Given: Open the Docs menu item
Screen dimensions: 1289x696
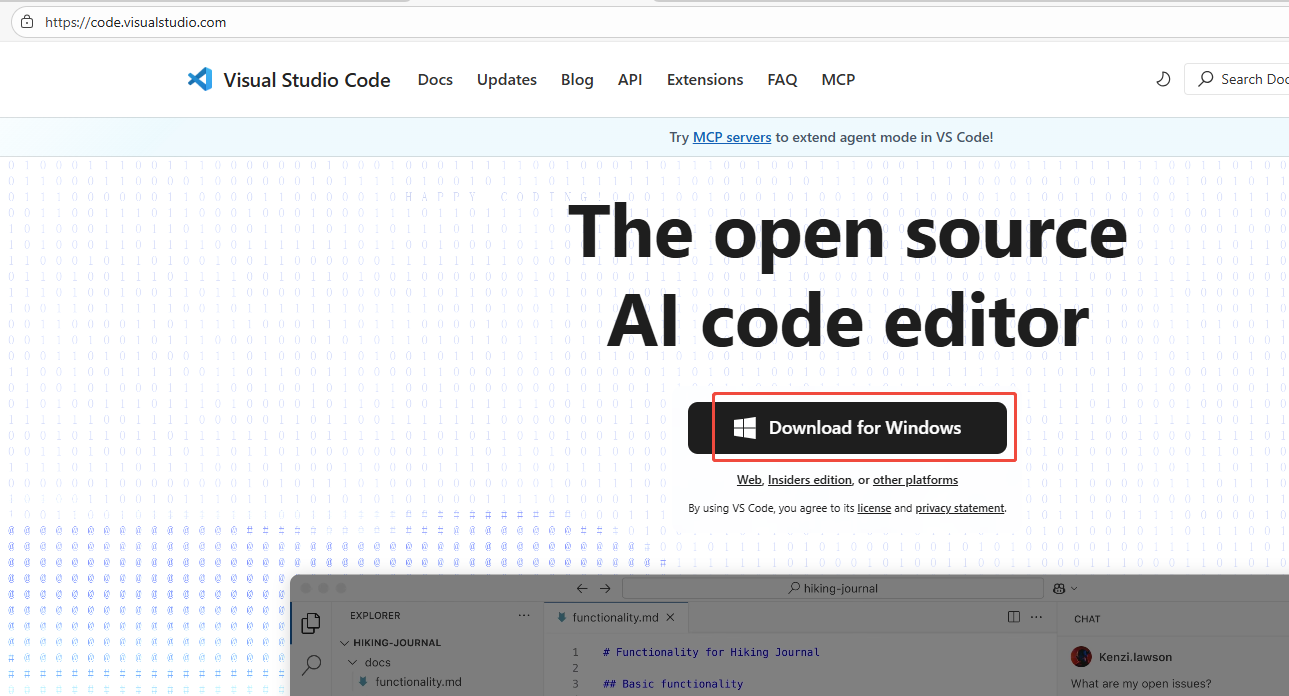Looking at the screenshot, I should (435, 79).
